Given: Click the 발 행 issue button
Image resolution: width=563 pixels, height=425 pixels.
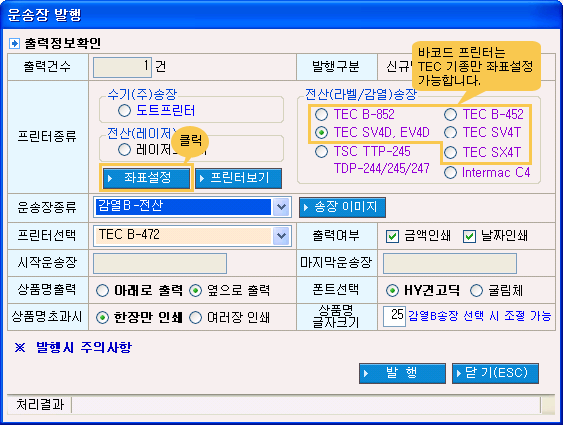Looking at the screenshot, I should pyautogui.click(x=402, y=373).
